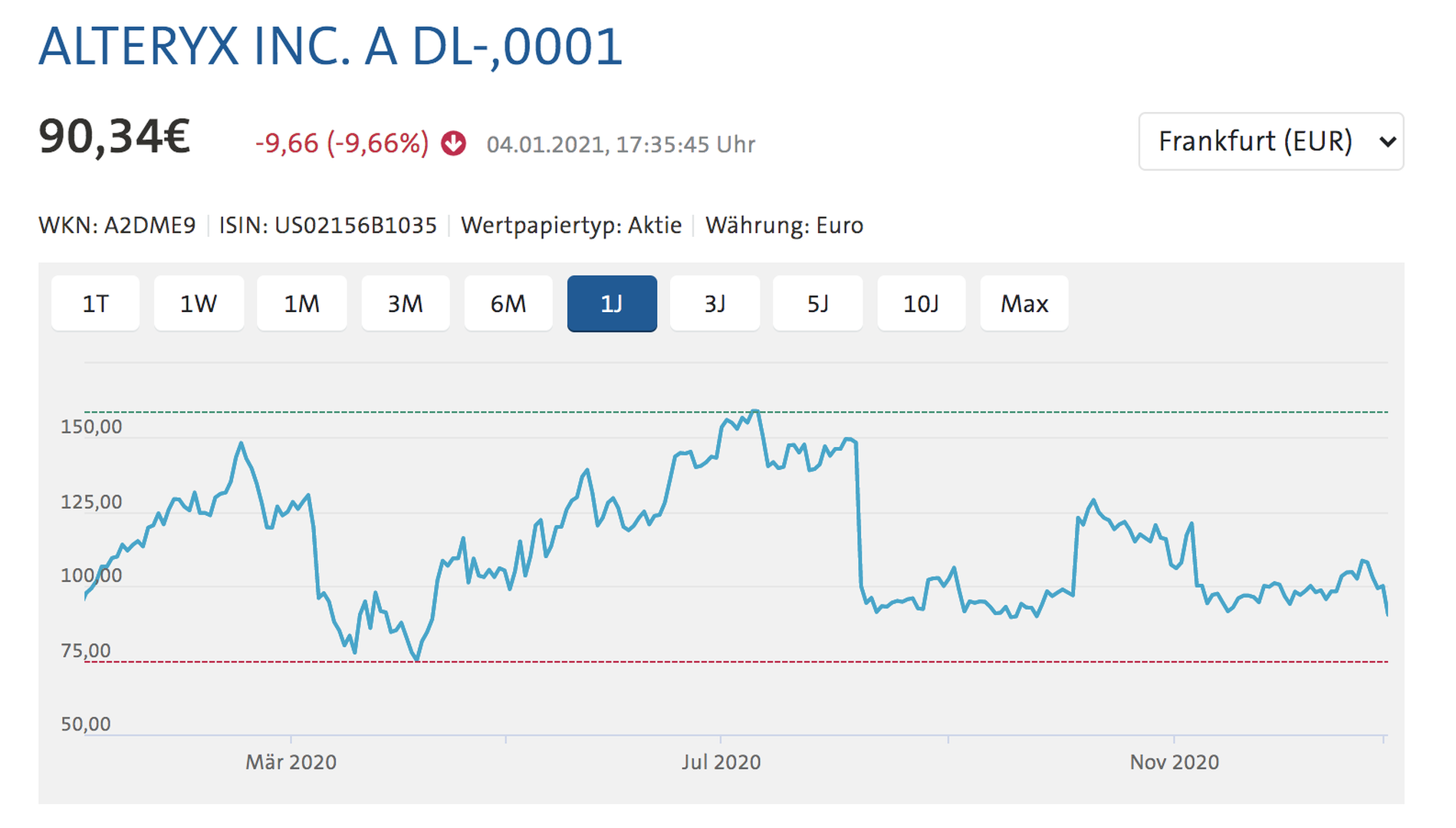Image resolution: width=1456 pixels, height=828 pixels.
Task: Select the 3M time range
Action: [x=405, y=304]
